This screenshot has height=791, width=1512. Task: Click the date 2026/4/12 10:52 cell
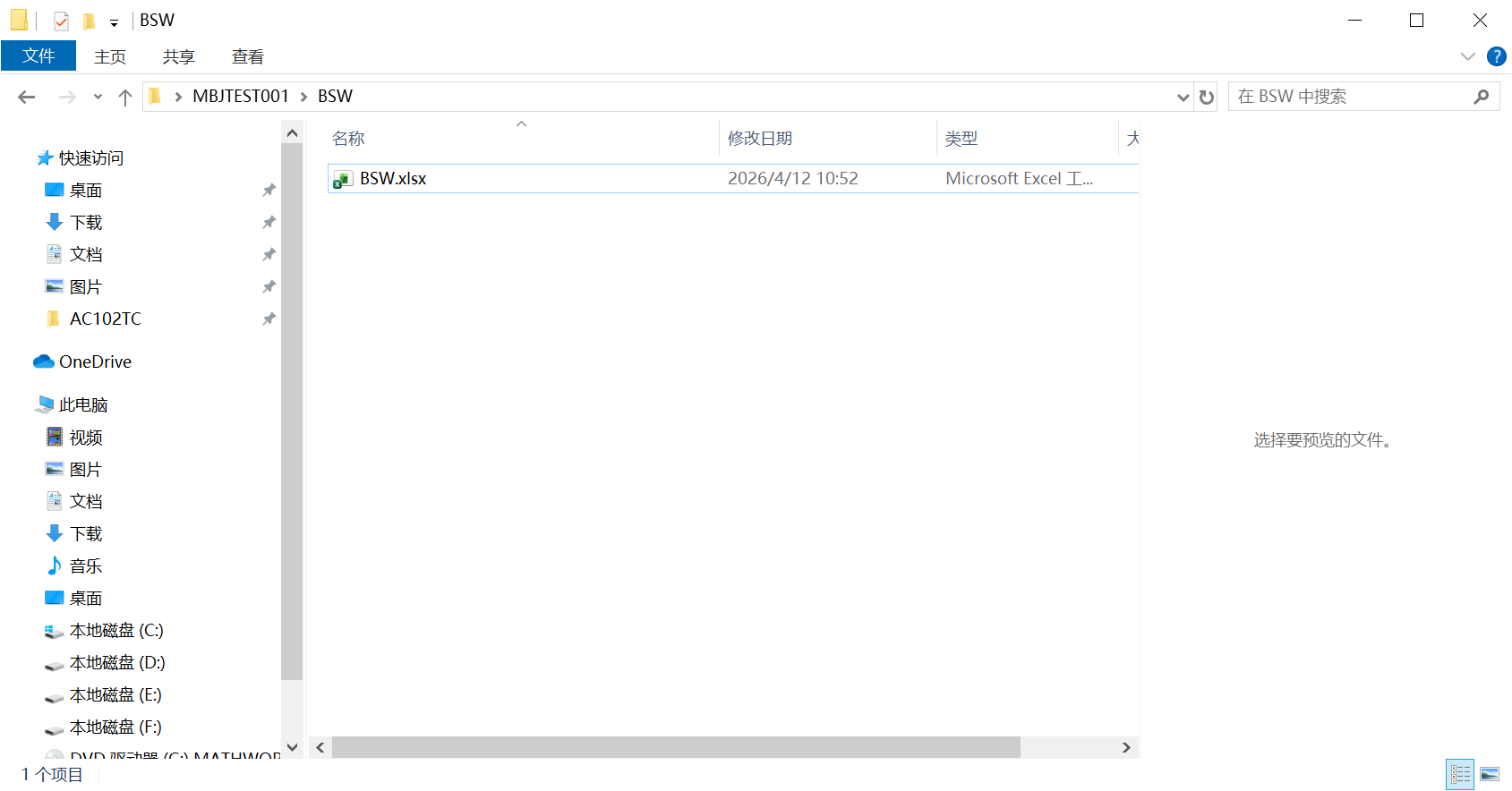pyautogui.click(x=792, y=178)
